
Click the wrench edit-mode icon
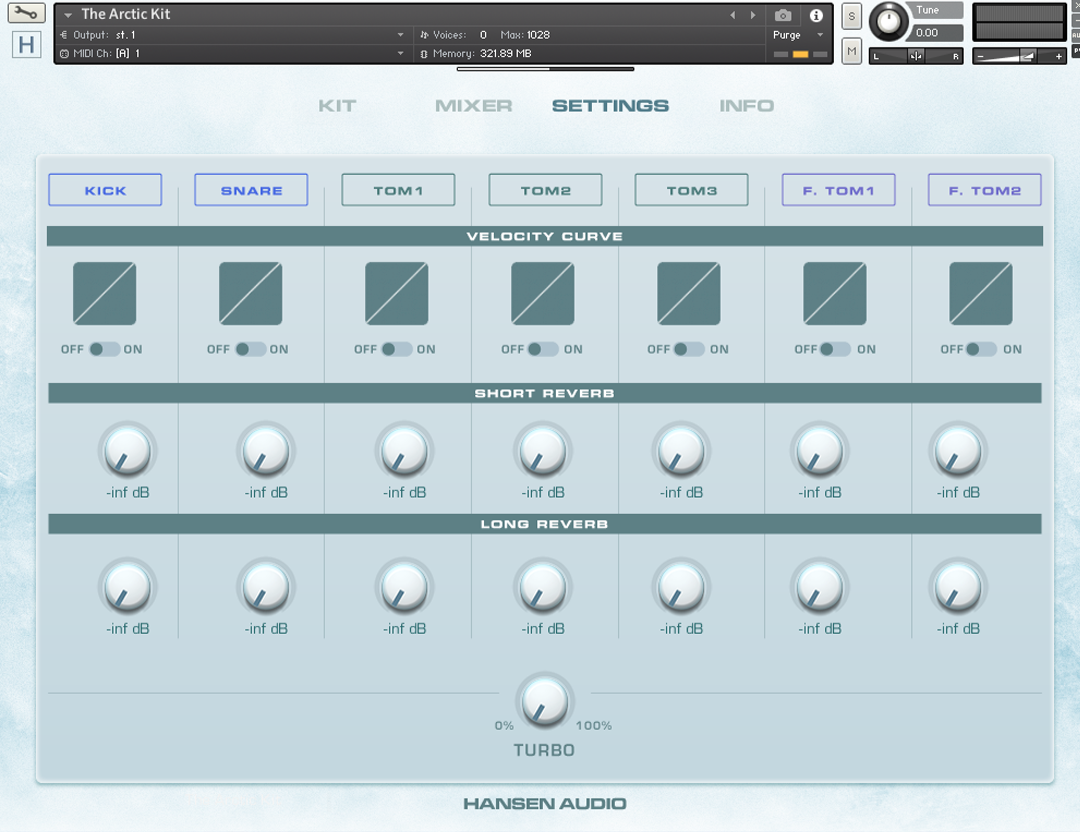(x=26, y=14)
